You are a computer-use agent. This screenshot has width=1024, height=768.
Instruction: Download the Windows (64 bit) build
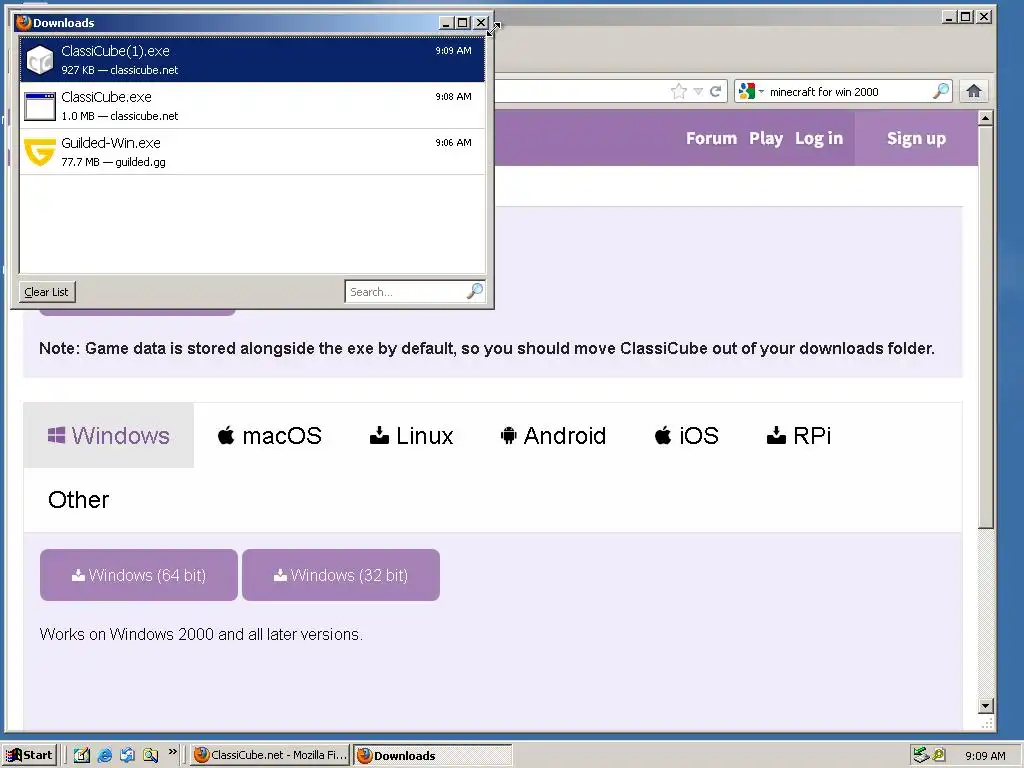pos(138,575)
